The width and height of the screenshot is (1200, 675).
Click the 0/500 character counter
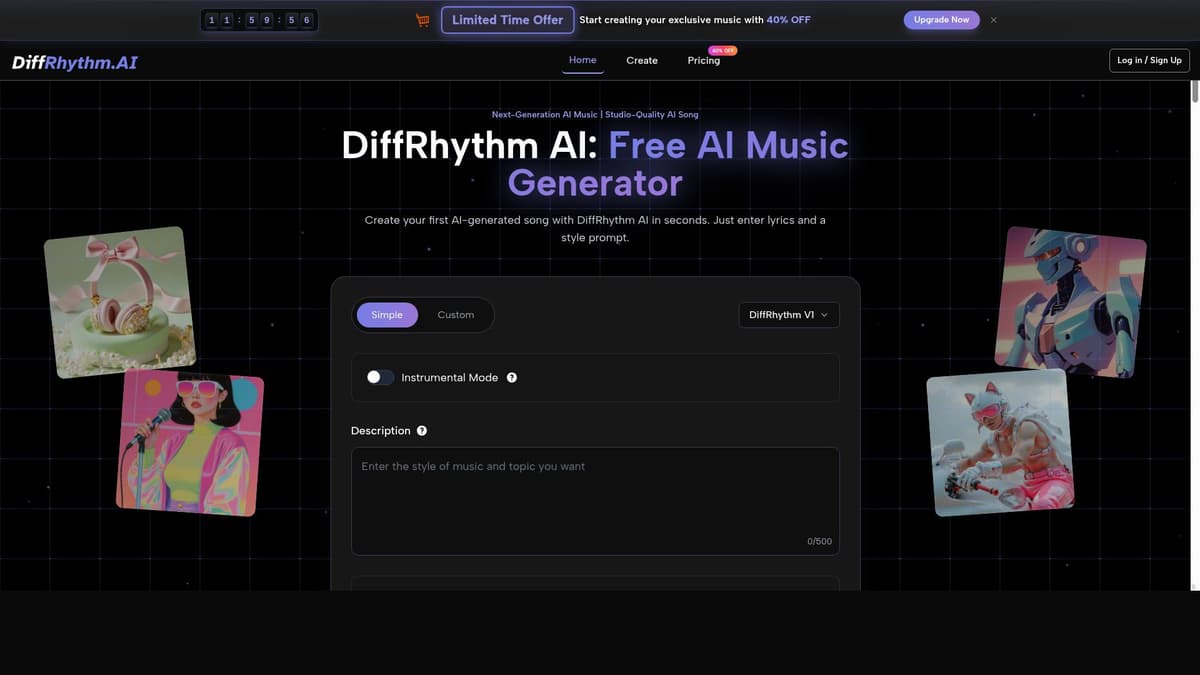point(819,541)
